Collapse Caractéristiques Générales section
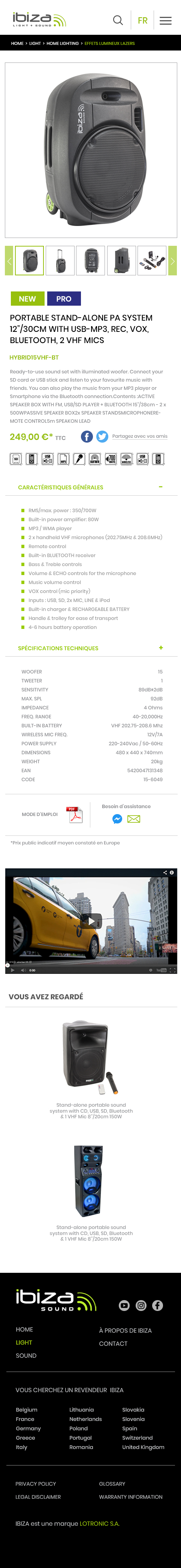This screenshot has width=181, height=1568. (160, 487)
